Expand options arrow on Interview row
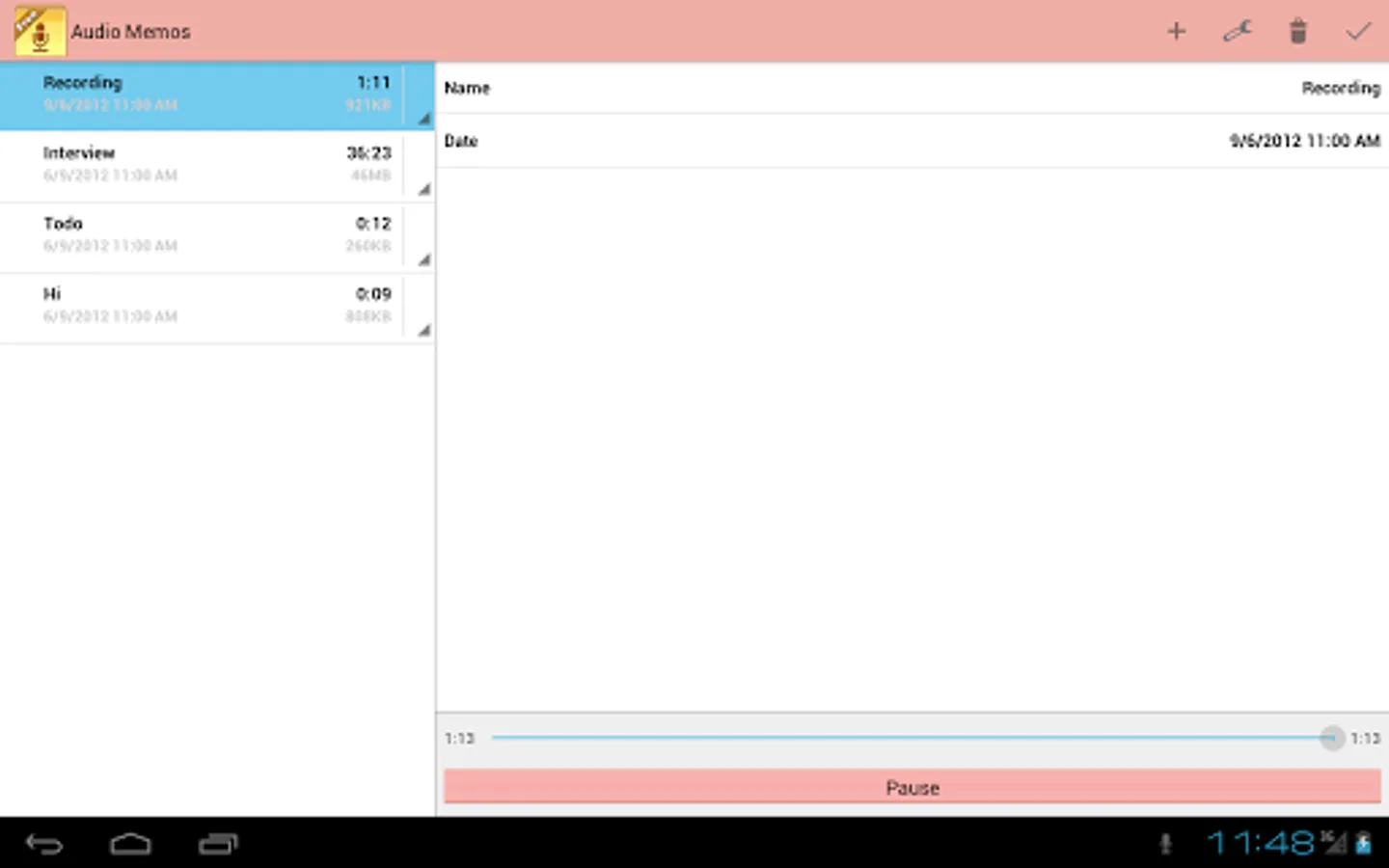 [423, 189]
